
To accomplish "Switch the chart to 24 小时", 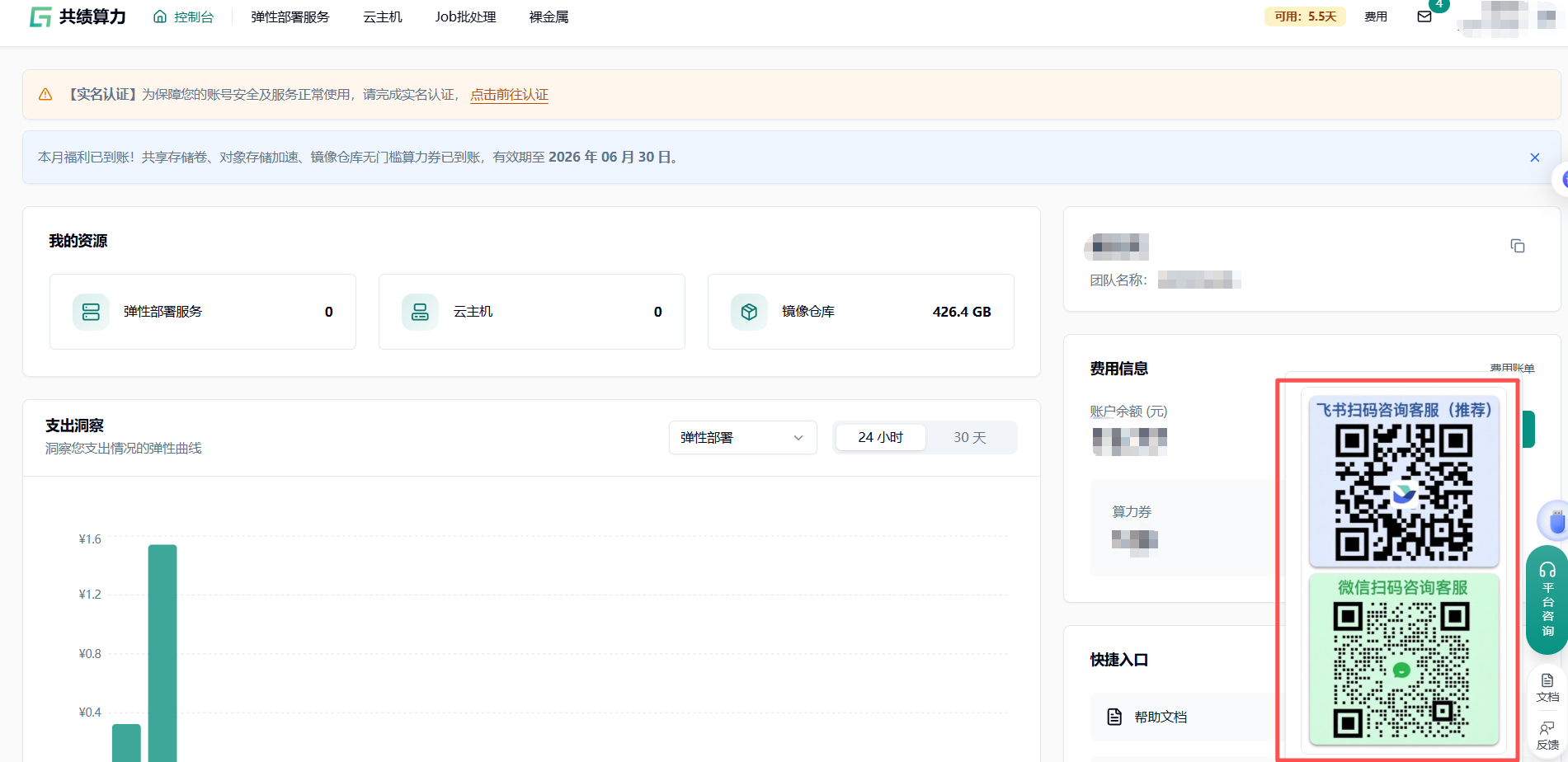I will click(880, 438).
